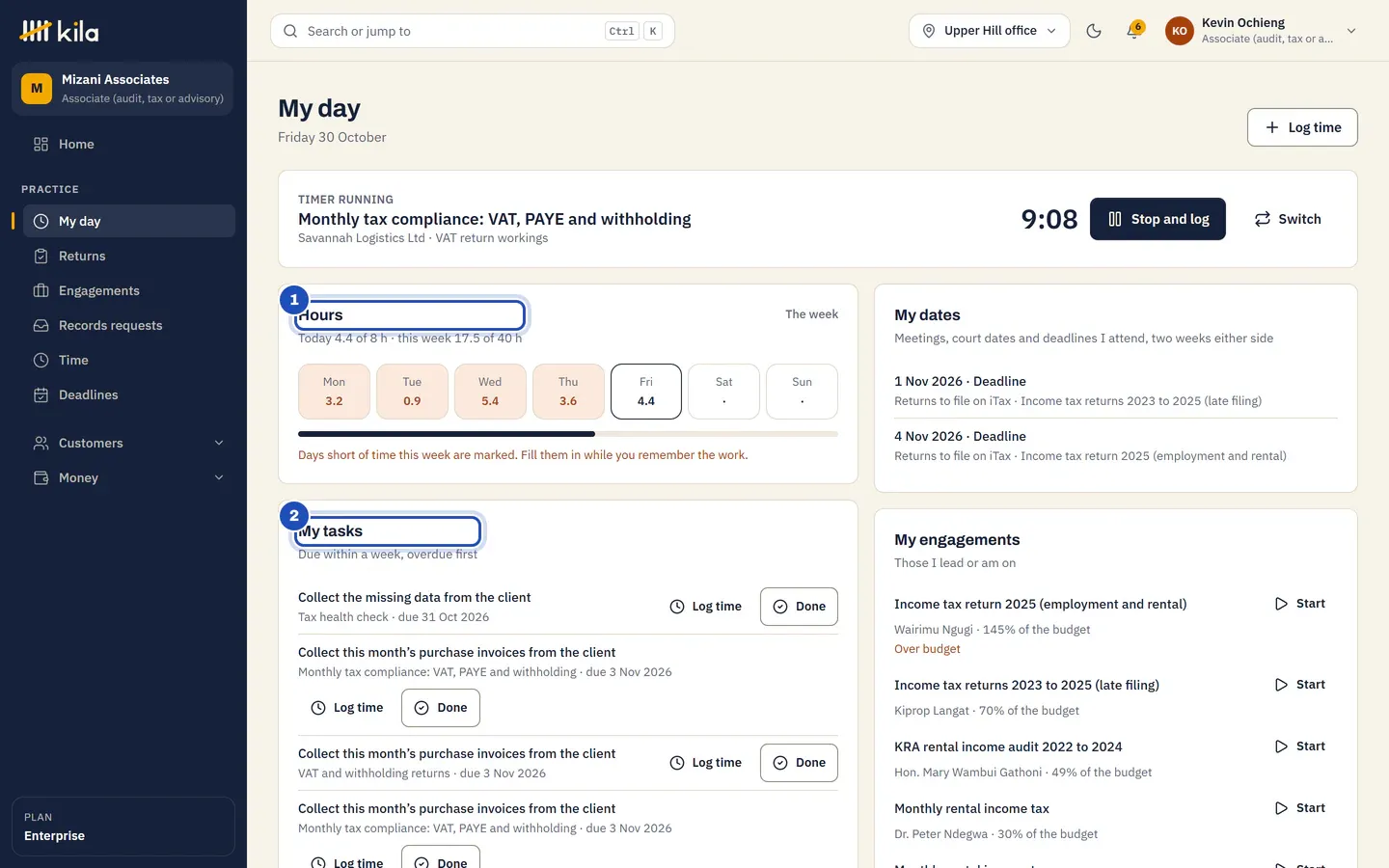1389x868 pixels.
Task: Log time for Tax health check task
Action: [x=706, y=607]
